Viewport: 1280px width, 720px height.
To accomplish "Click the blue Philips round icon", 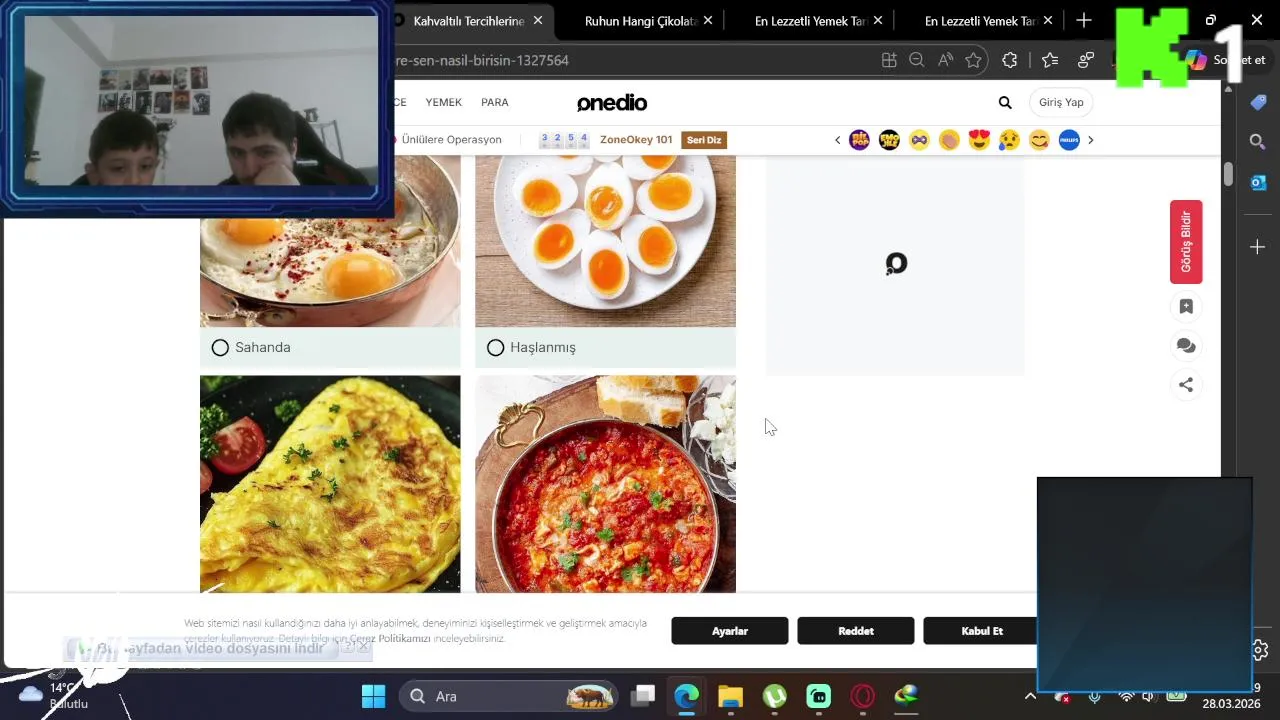I will point(1069,140).
